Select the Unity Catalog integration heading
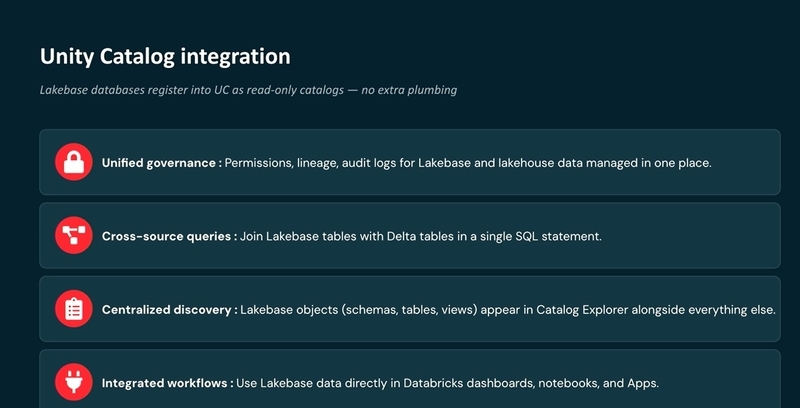This screenshot has height=408, width=800. 165,56
